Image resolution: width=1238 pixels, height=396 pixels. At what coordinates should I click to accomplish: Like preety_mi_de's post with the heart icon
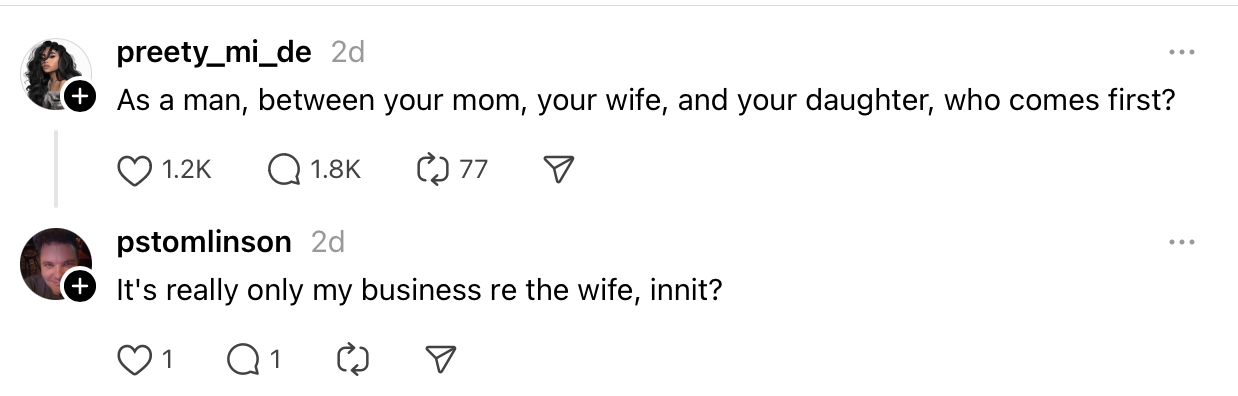click(x=134, y=170)
